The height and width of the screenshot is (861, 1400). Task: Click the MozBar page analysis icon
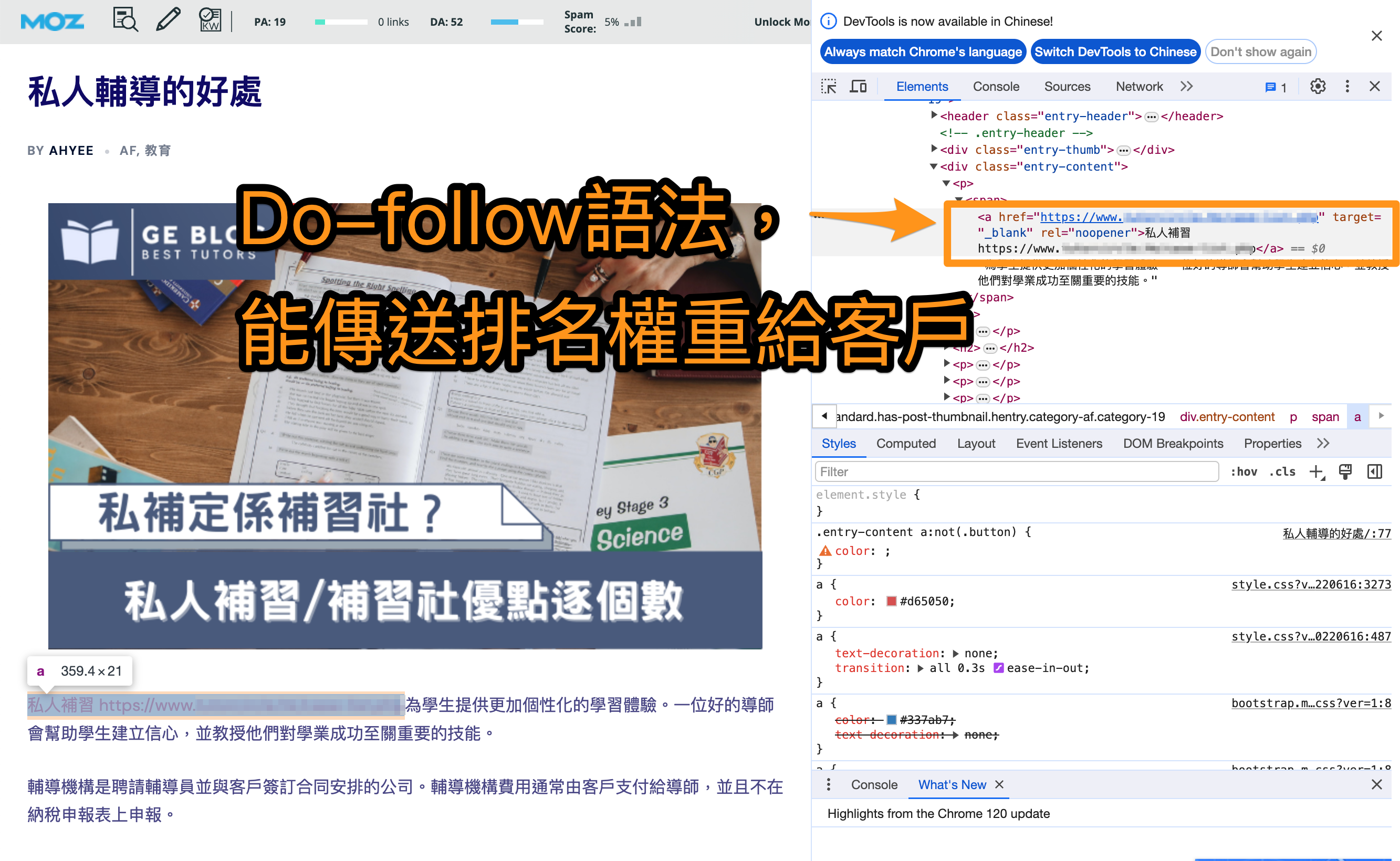[126, 20]
